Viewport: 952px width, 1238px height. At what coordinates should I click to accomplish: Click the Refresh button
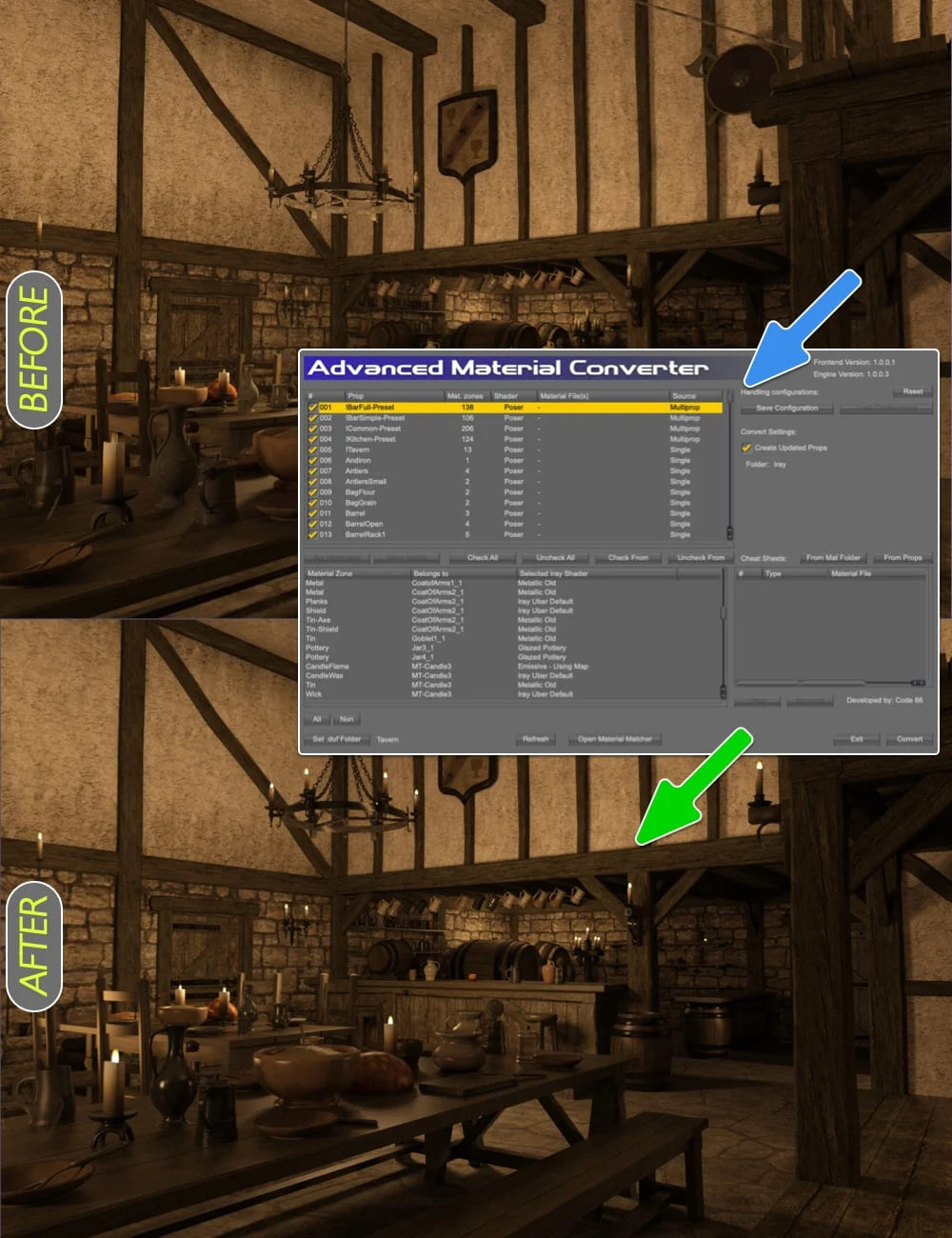point(536,739)
